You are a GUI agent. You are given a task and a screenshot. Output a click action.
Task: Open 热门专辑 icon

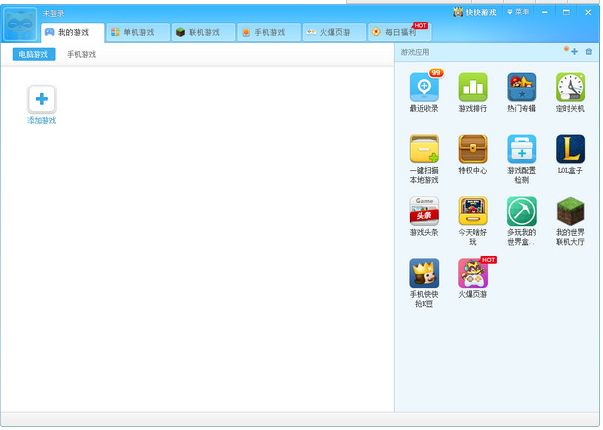tap(521, 88)
